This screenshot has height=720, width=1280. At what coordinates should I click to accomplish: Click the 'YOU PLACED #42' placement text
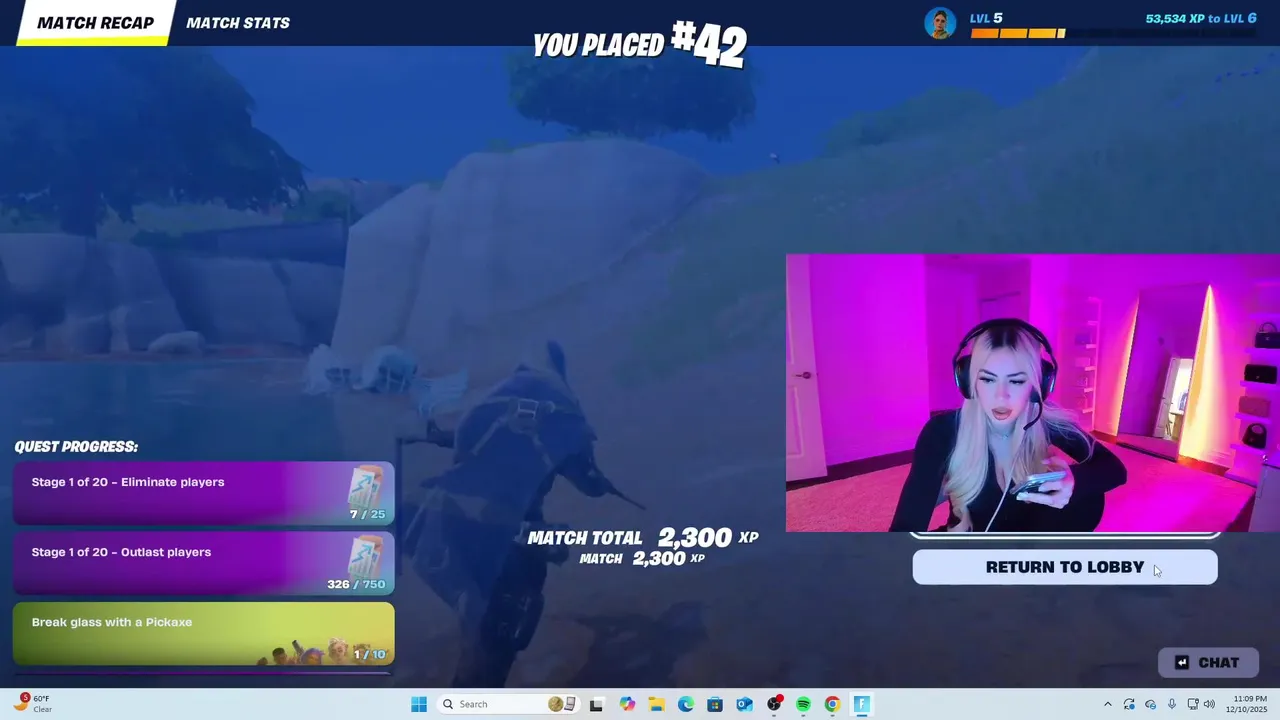640,44
